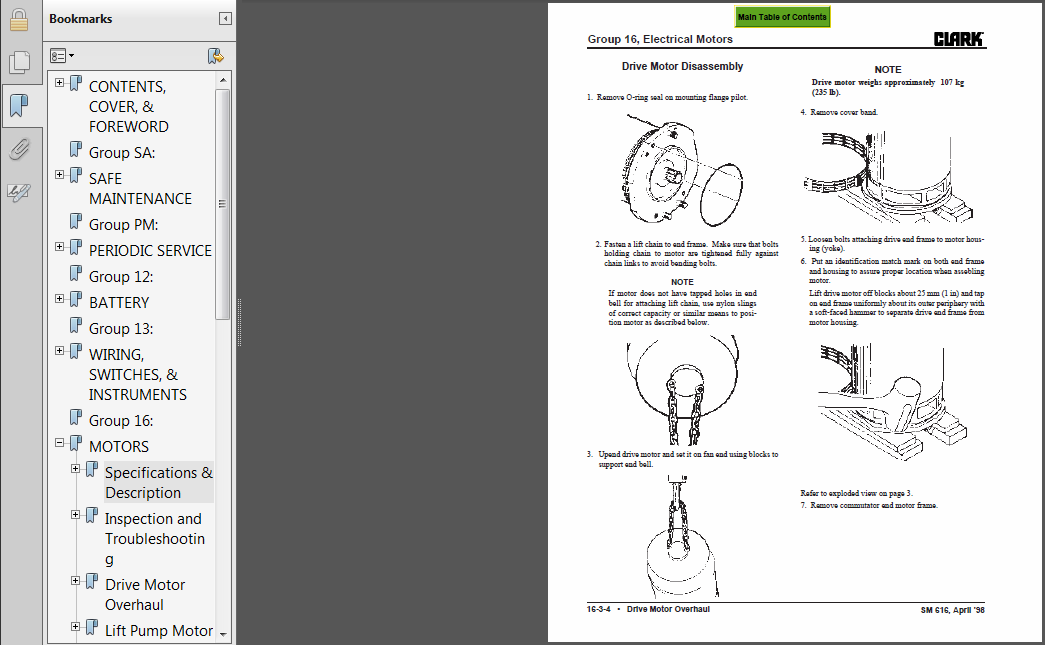Open Drive Motor Overhaul bookmark
Viewport: 1045px width, 645px height.
[x=145, y=594]
